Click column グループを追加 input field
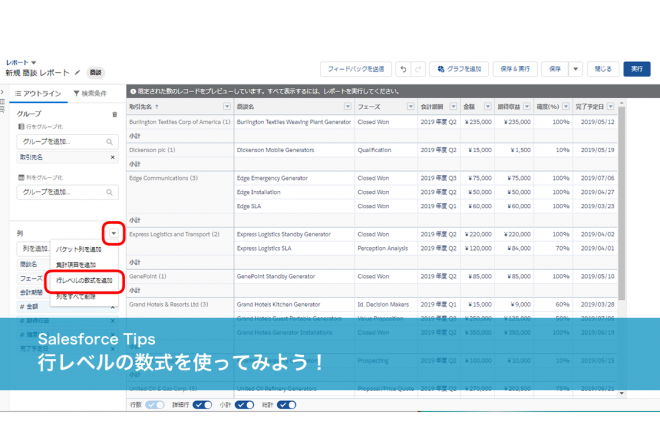660x438 pixels. click(67, 192)
